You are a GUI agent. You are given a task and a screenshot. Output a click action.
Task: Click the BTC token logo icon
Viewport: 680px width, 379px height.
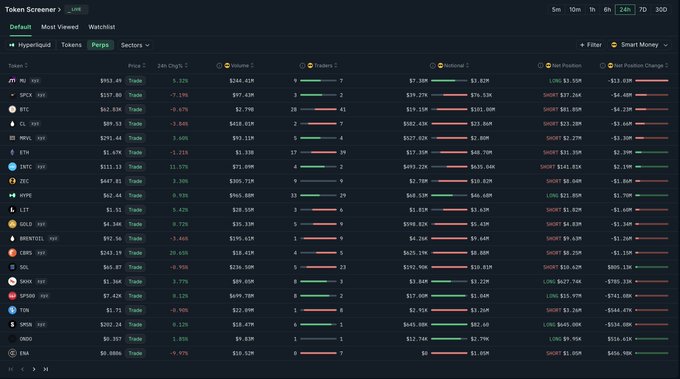(x=12, y=109)
